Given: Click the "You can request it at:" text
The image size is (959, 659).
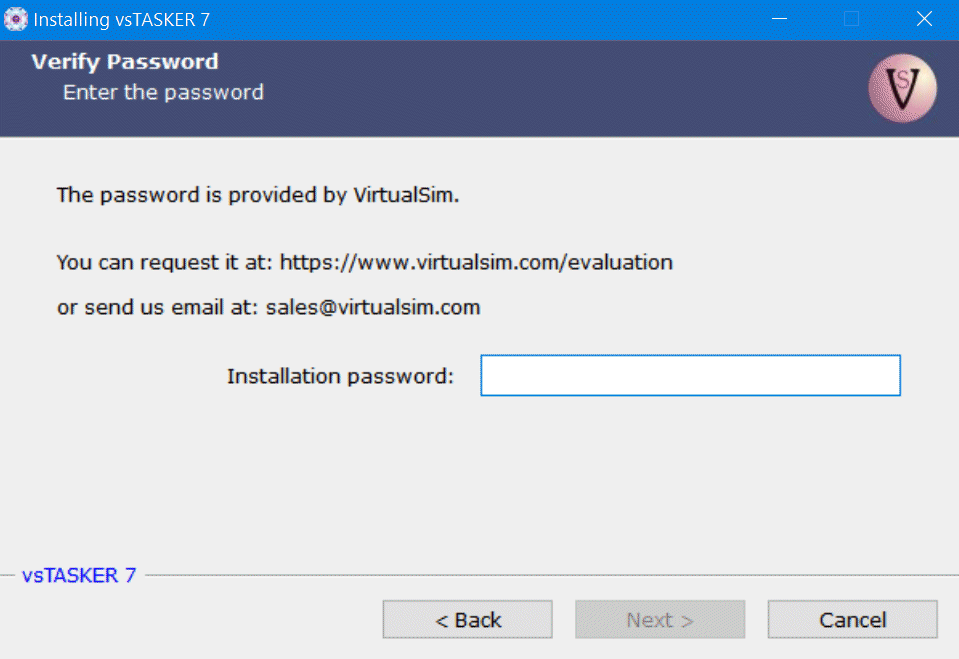Looking at the screenshot, I should [x=165, y=263].
